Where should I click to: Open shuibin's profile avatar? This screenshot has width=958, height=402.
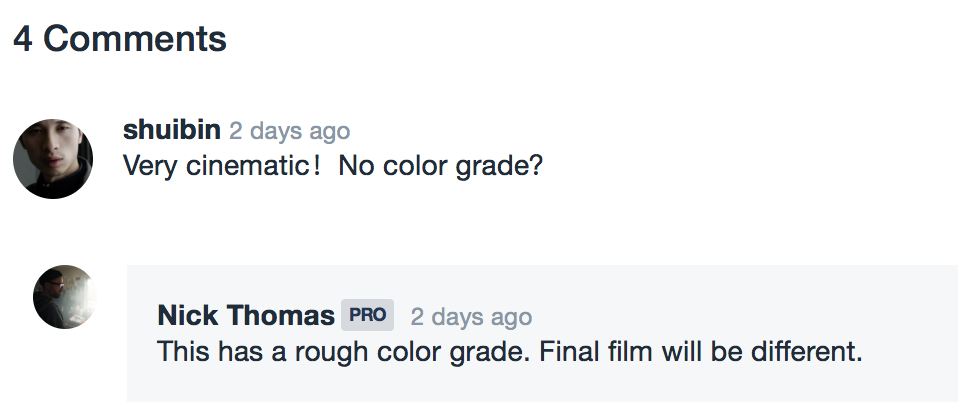coord(53,159)
